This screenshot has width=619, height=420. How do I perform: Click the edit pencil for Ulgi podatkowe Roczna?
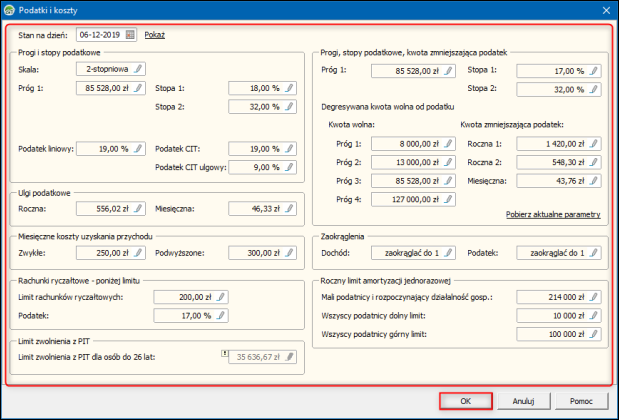138,209
